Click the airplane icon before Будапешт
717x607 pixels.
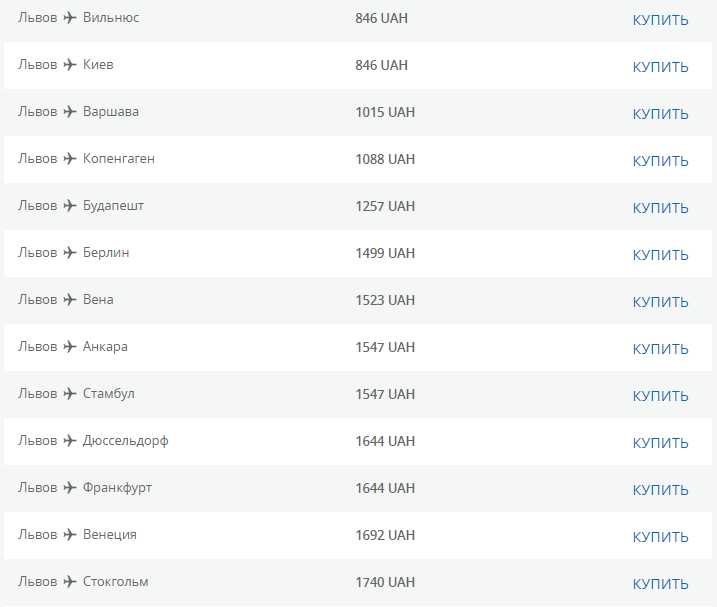coord(70,206)
